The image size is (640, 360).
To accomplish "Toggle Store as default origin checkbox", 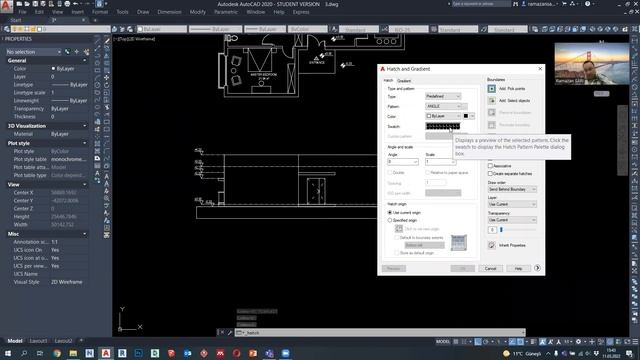I will point(396,253).
